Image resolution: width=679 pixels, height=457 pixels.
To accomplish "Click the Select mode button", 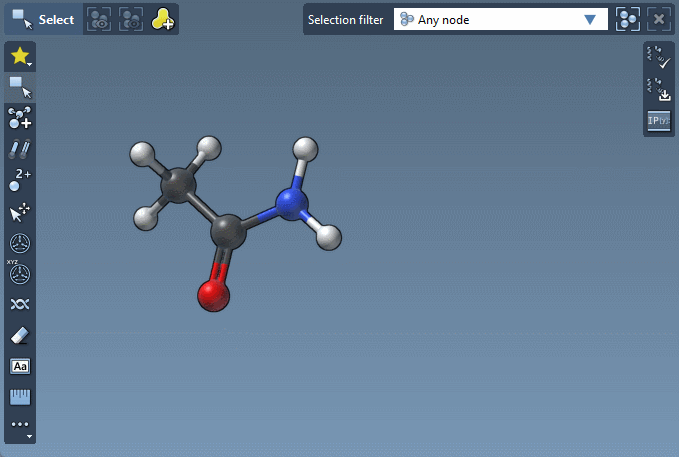I will point(42,19).
